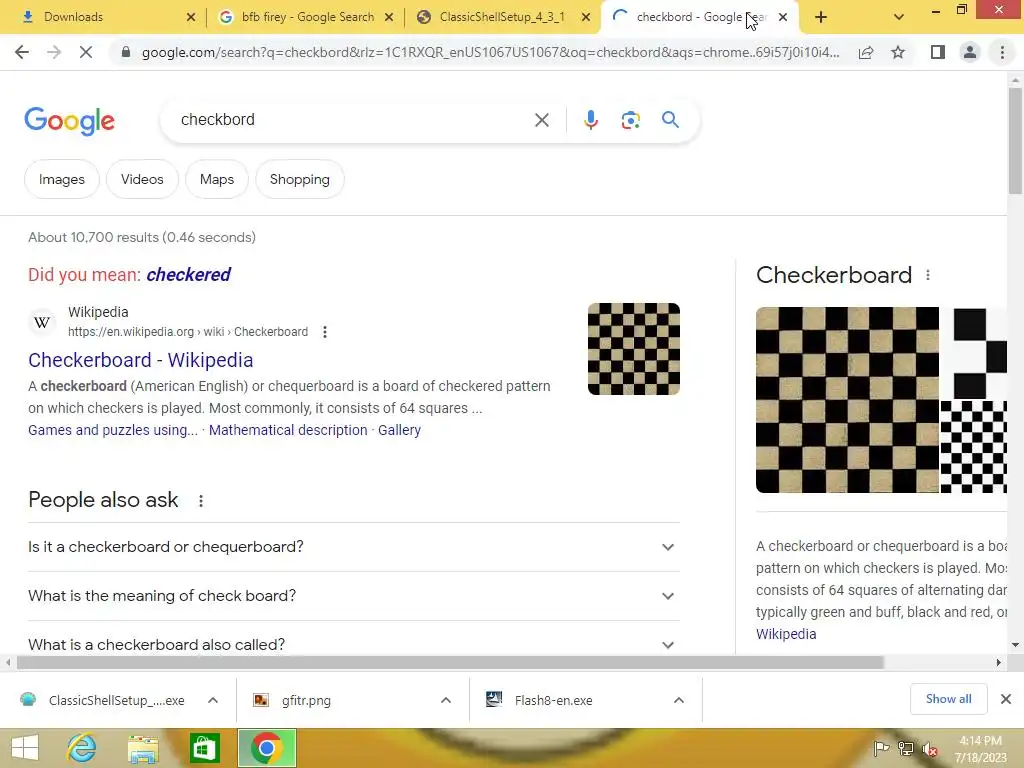Open People also ask three-dot menu
Viewport: 1024px width, 768px height.
[x=200, y=501]
